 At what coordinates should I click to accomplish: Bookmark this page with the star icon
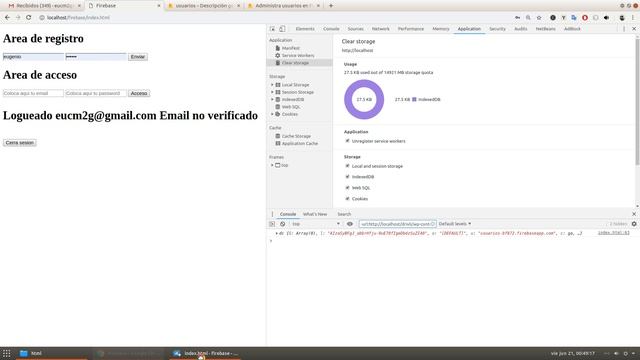click(539, 18)
